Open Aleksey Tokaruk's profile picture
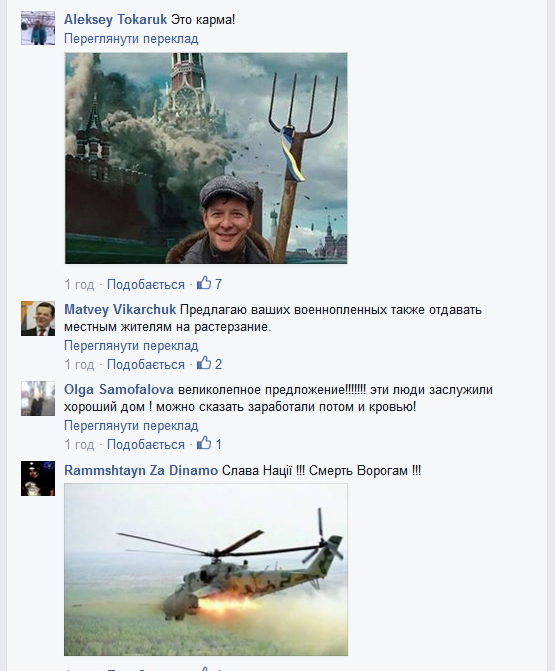The height and width of the screenshot is (671, 555). pyautogui.click(x=38, y=28)
